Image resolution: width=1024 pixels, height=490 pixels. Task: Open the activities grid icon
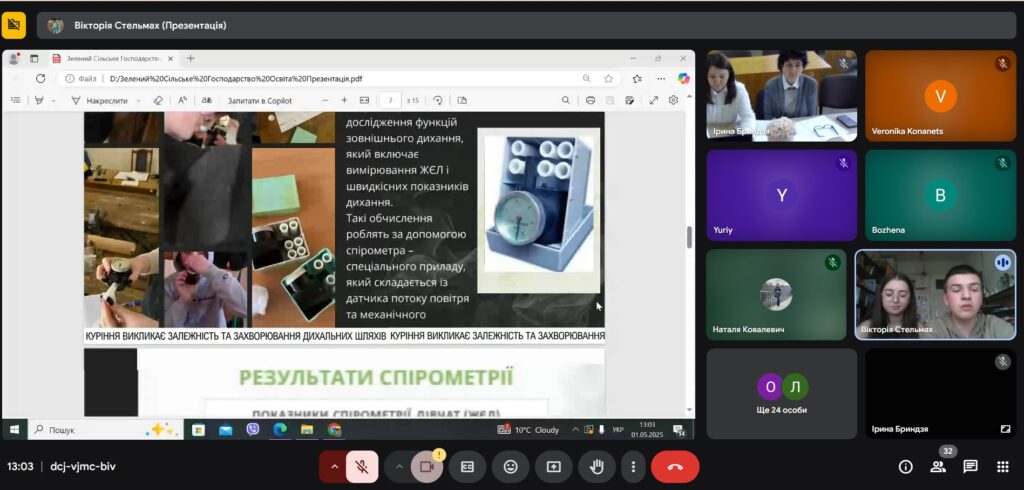[1002, 466]
